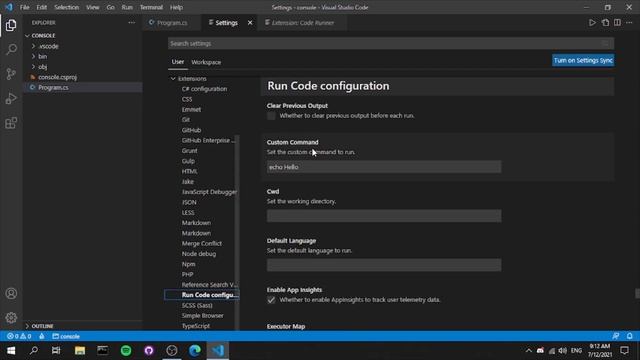Click the flame icon in status bar
The image size is (640, 360).
pos(42,336)
